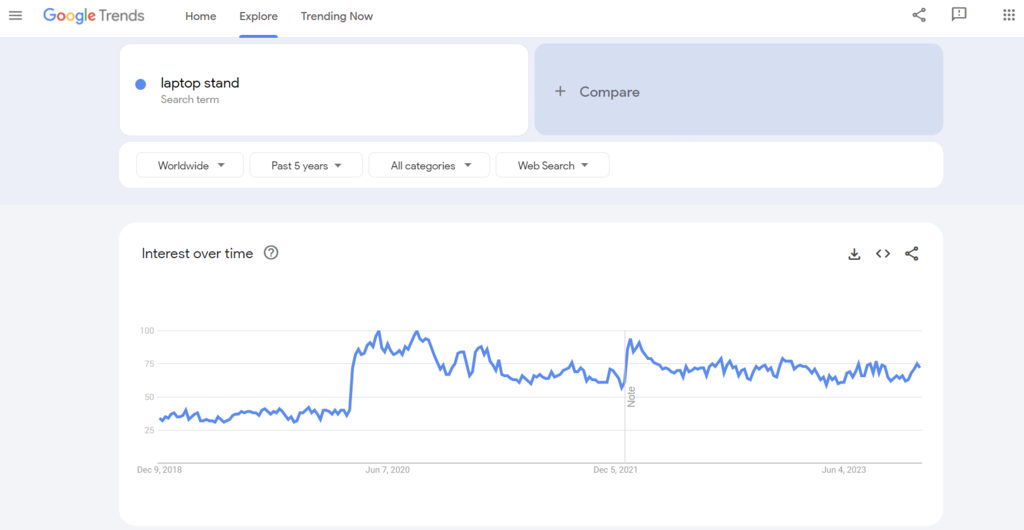1024x530 pixels.
Task: Click the blue laptop stand color dot
Action: coord(141,84)
